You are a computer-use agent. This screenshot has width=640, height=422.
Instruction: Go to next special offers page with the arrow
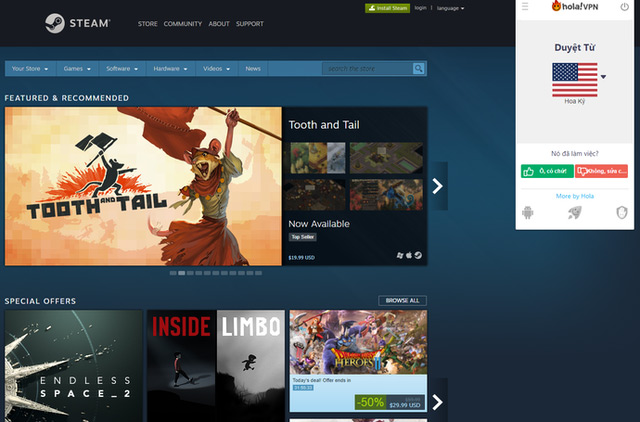[x=438, y=402]
